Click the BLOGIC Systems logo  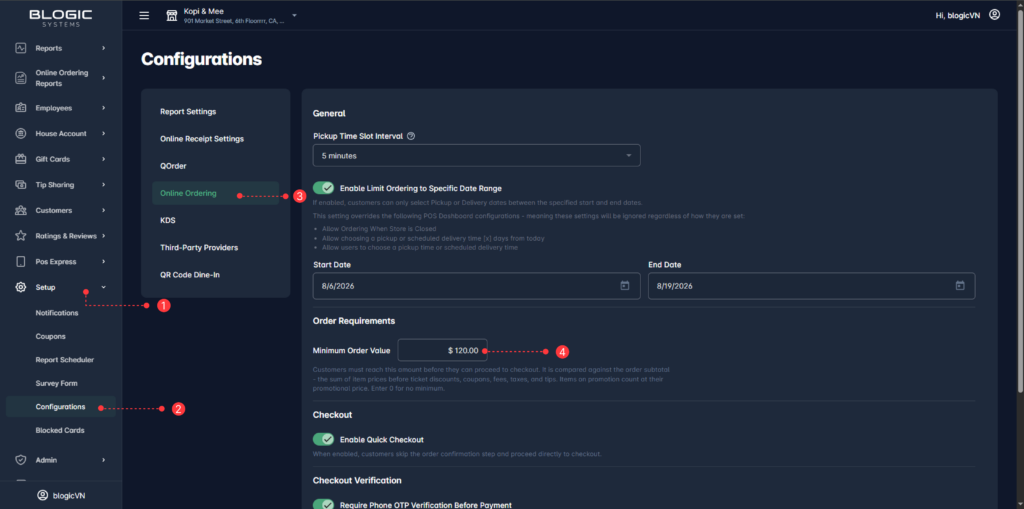coord(61,18)
